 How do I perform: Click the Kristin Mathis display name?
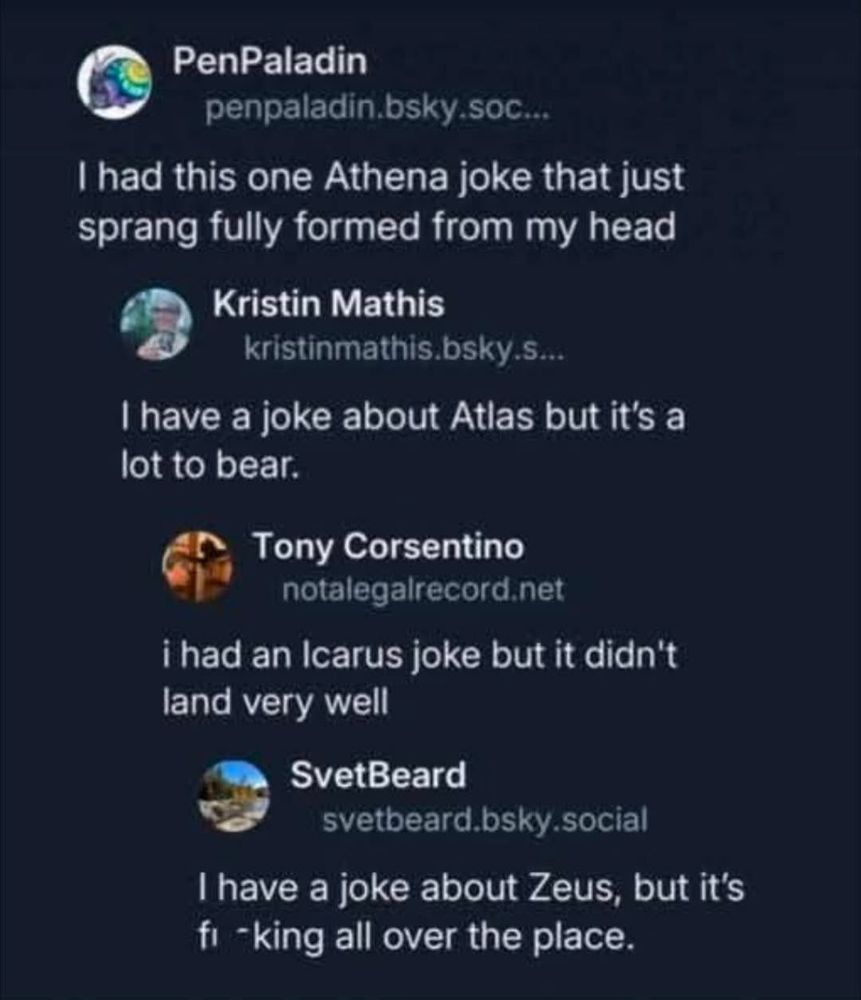coord(328,303)
